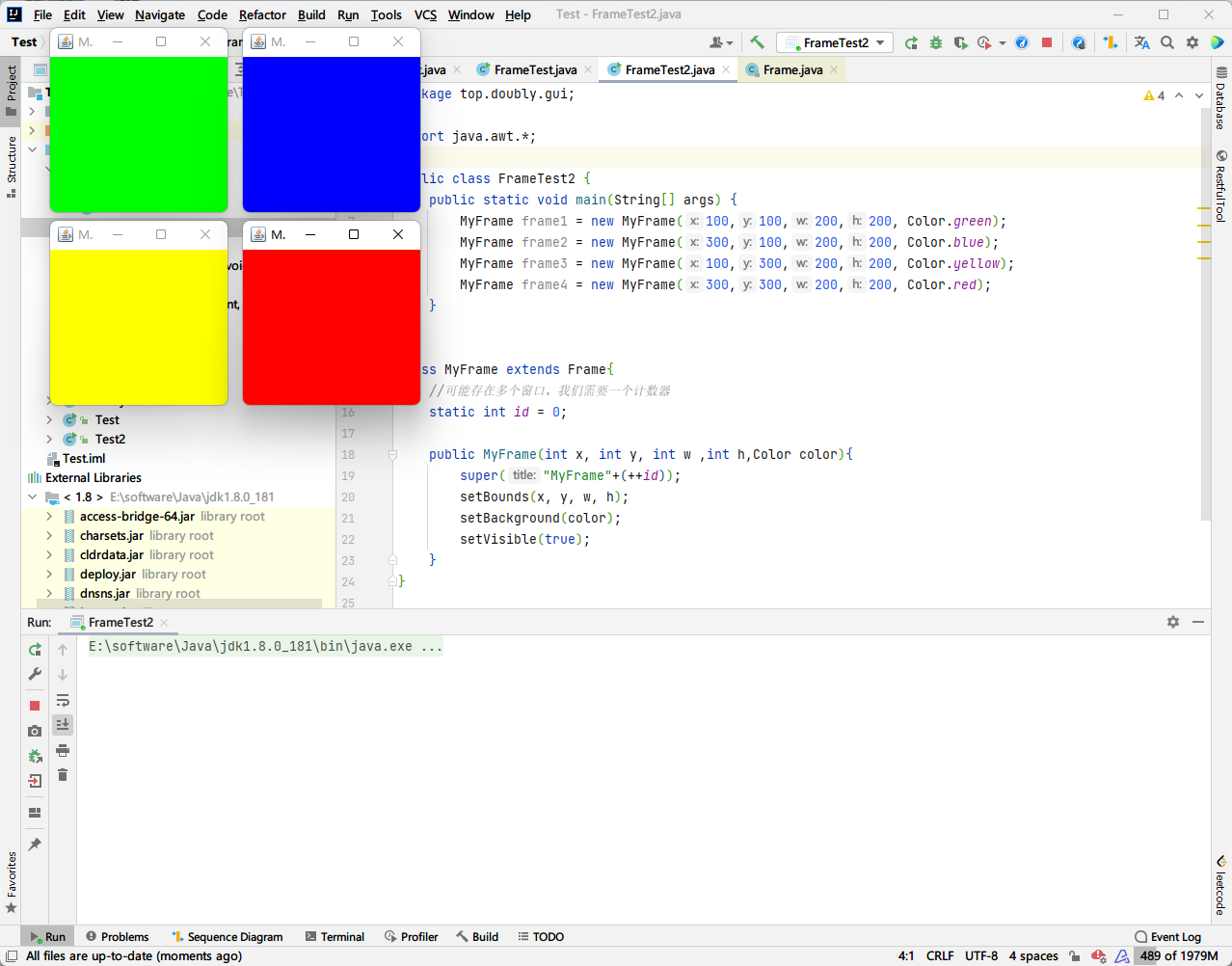Click the memory usage indicator in status bar

pos(1178,956)
